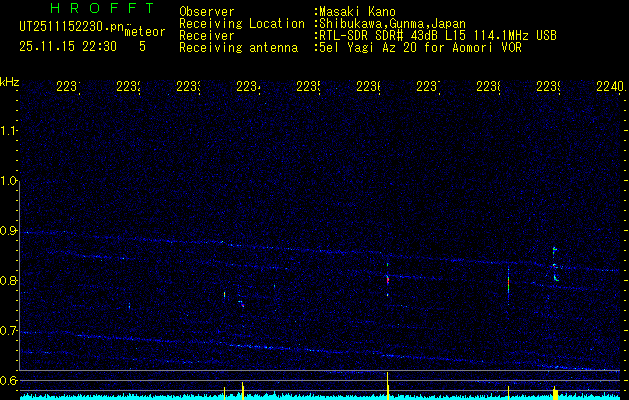Click the Receiving antenna label

tap(238, 48)
